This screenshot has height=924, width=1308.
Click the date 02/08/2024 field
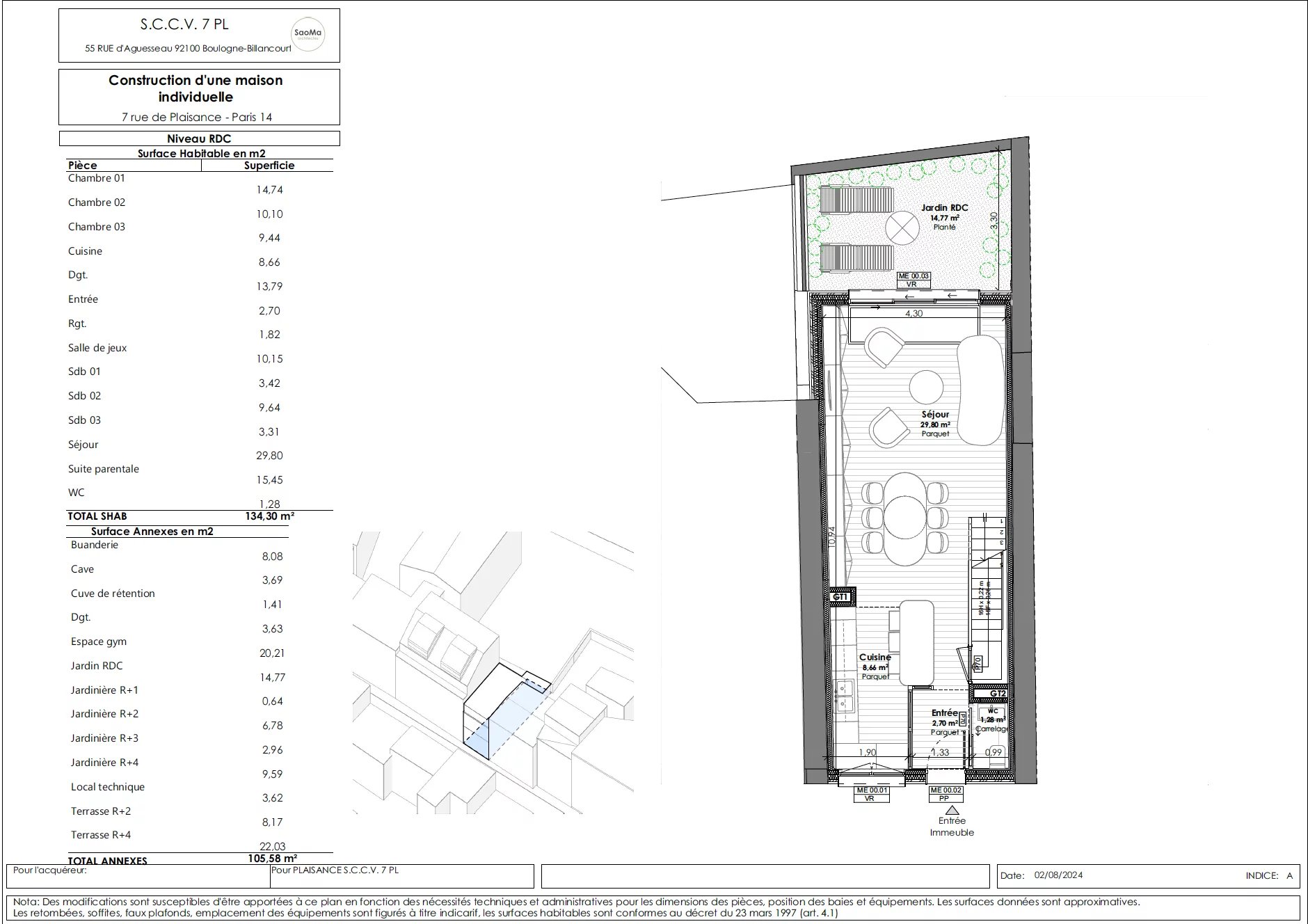(x=1058, y=875)
